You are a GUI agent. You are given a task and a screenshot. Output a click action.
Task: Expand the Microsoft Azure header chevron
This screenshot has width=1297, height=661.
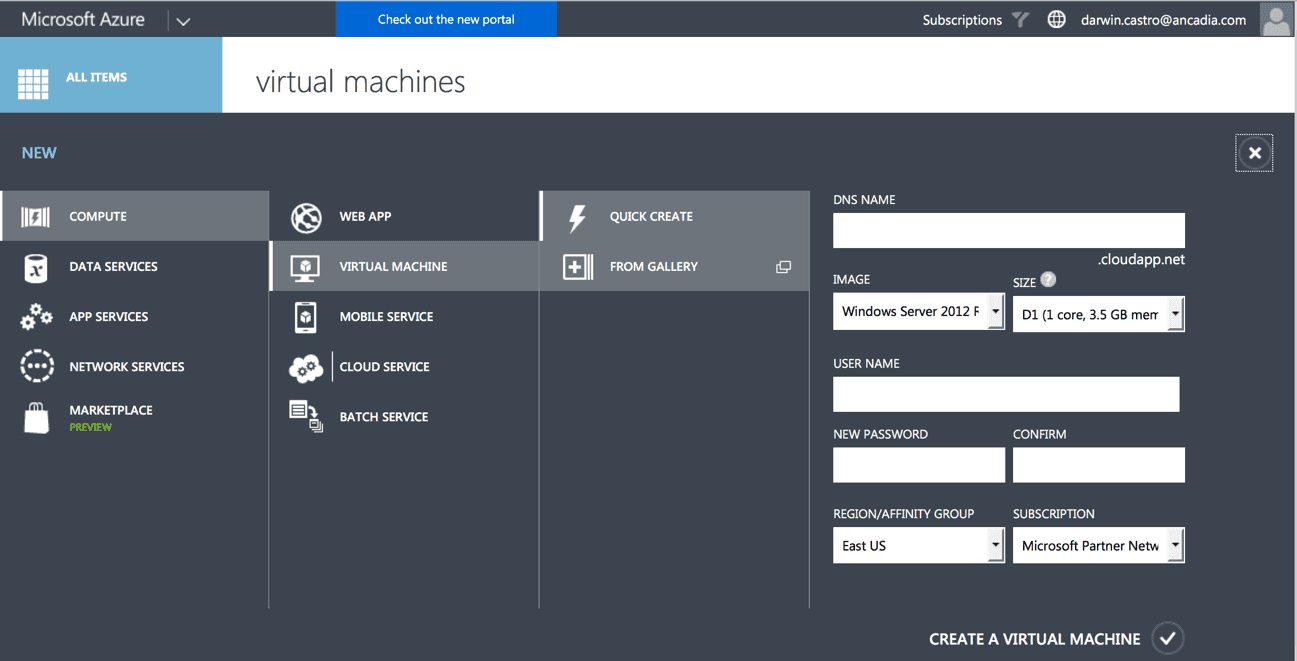183,21
